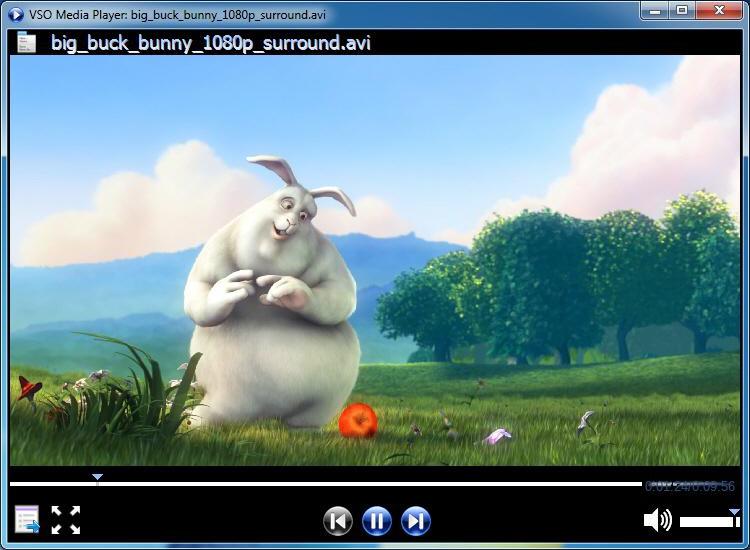The image size is (750, 550).
Task: Minimize the media player window
Action: (x=657, y=11)
